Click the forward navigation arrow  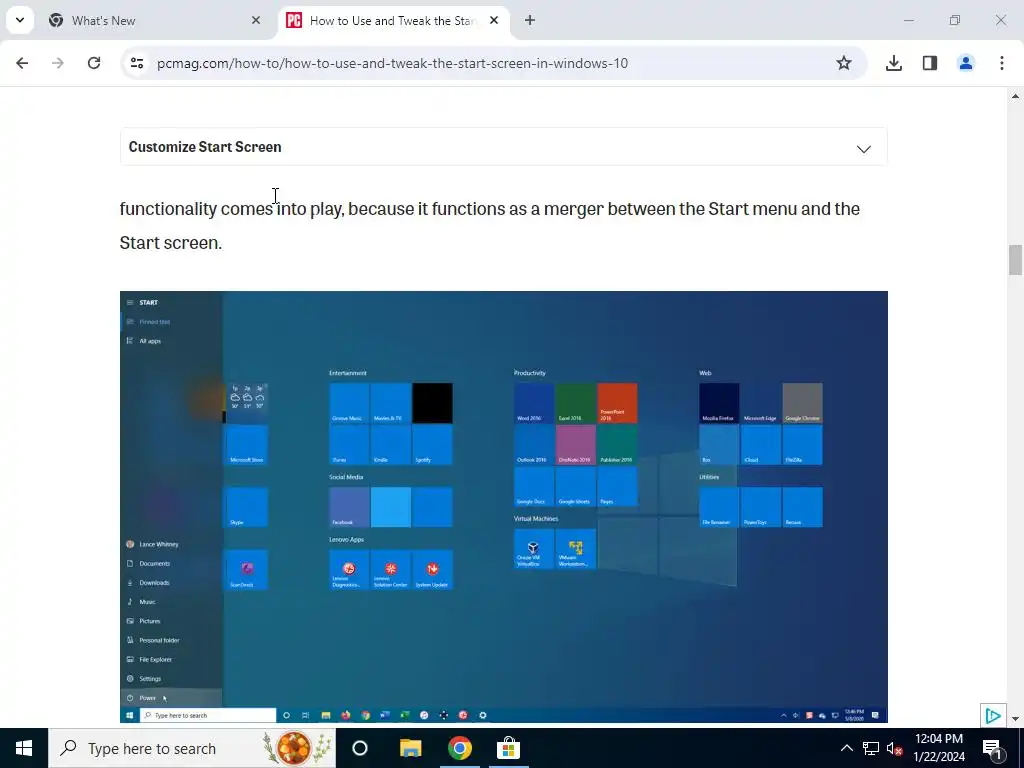[x=58, y=63]
